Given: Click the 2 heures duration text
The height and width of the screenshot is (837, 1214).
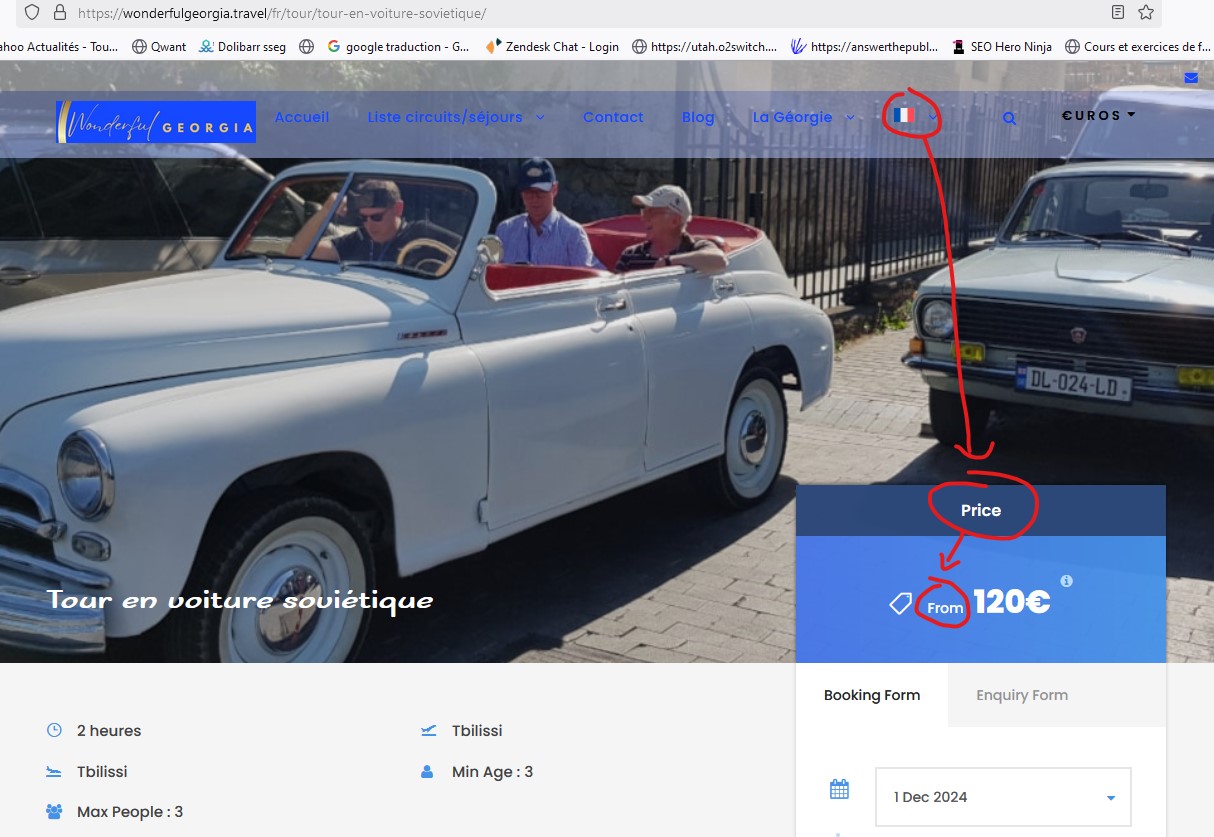Looking at the screenshot, I should (x=109, y=731).
